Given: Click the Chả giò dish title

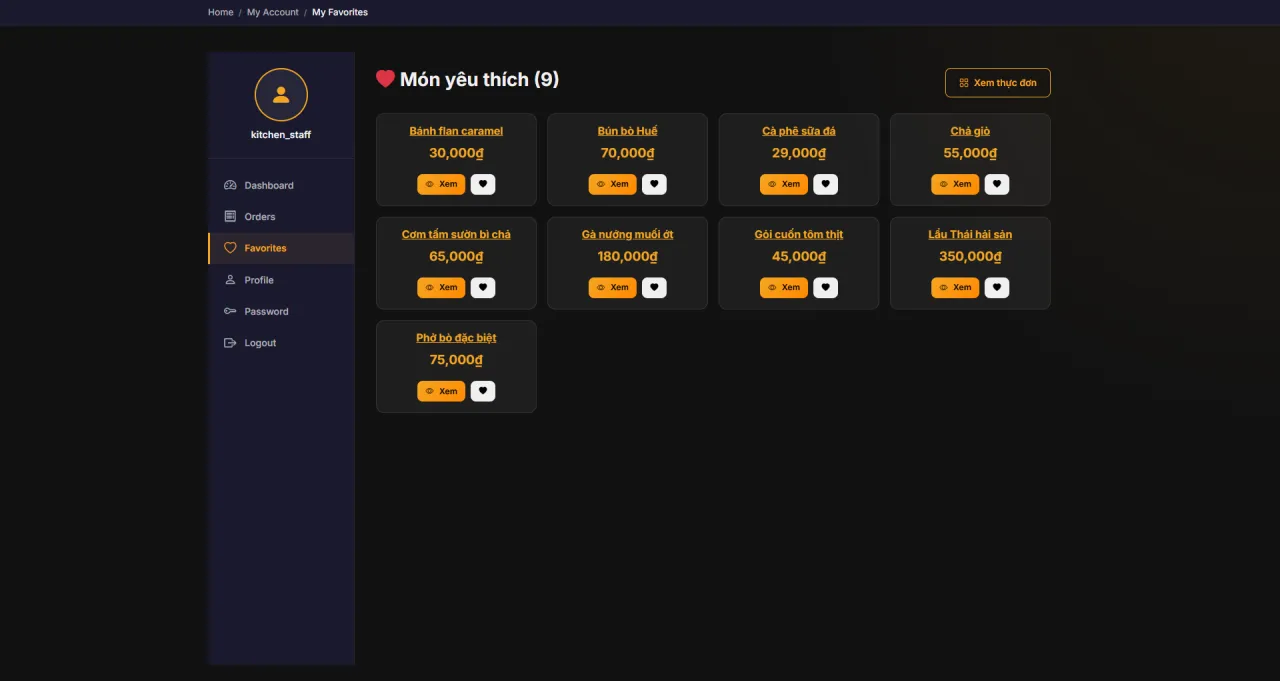Looking at the screenshot, I should [970, 131].
